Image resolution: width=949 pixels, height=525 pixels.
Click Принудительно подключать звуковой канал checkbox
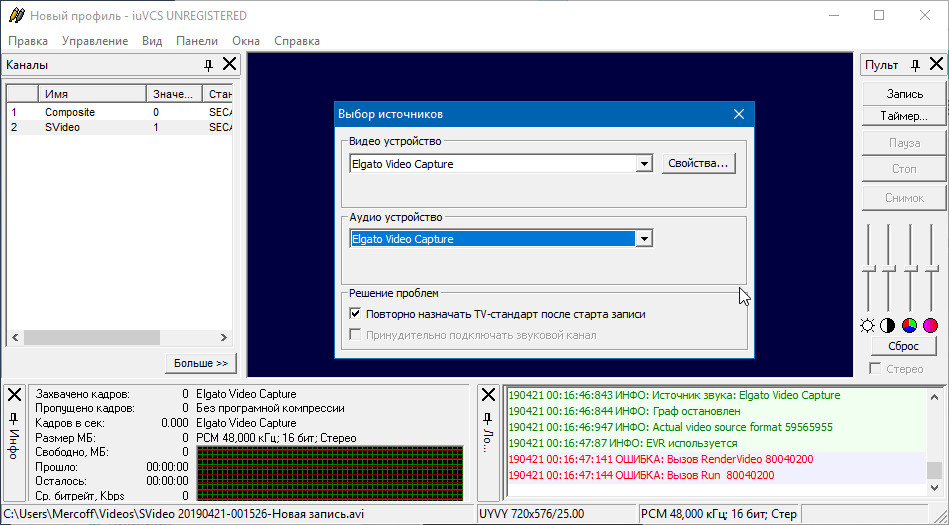(355, 335)
